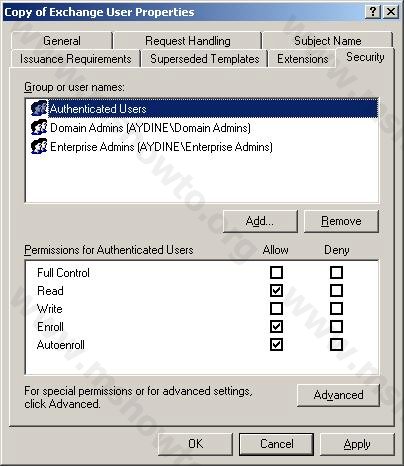Check Deny for Write permission
404x466 pixels.
pyautogui.click(x=336, y=308)
